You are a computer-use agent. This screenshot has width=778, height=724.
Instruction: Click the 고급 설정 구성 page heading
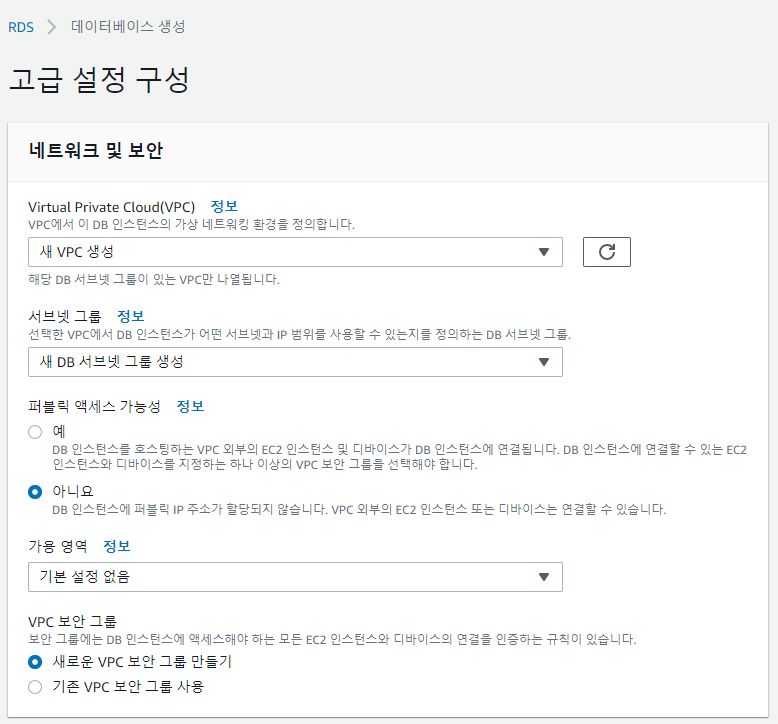(x=99, y=79)
